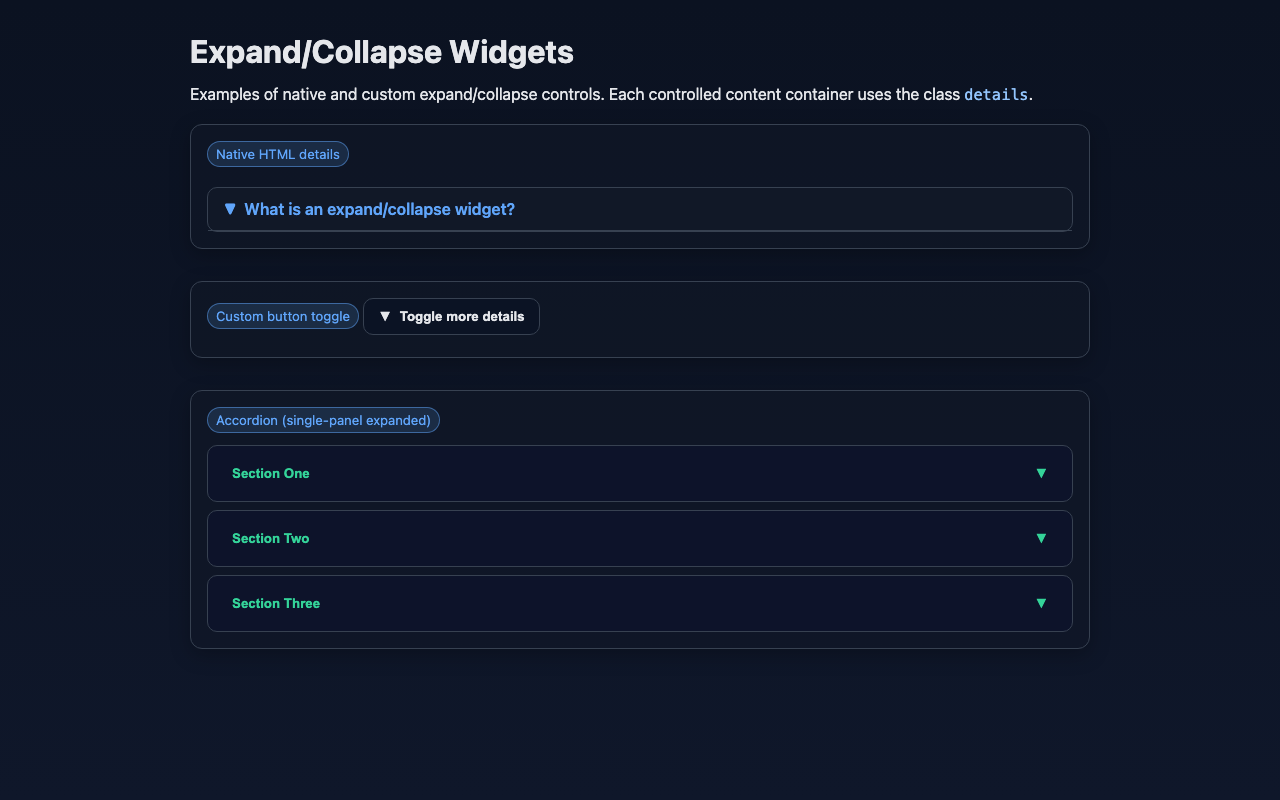This screenshot has height=800, width=1280.
Task: Expand the Section One accordion panel
Action: (639, 473)
